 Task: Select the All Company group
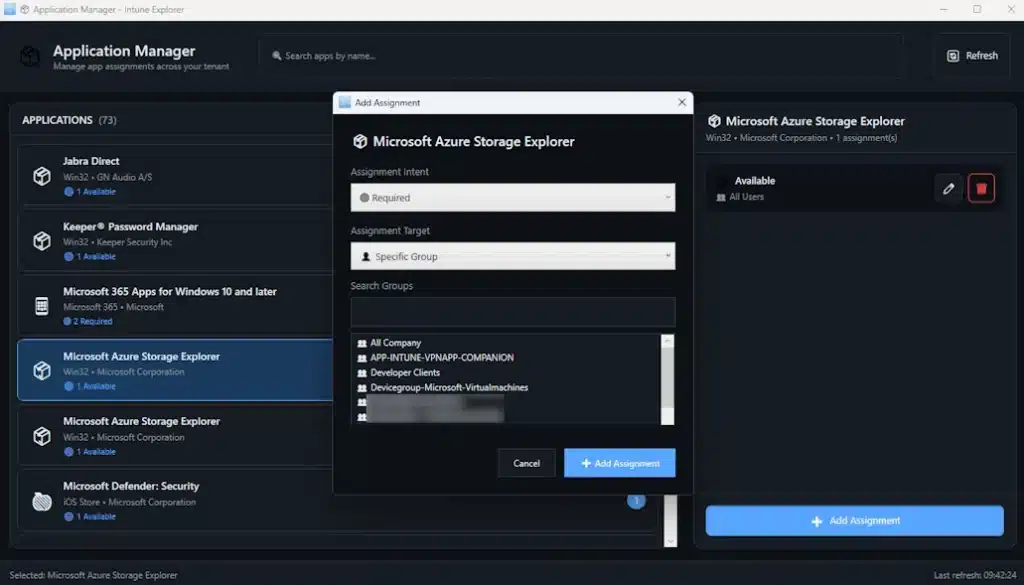396,343
